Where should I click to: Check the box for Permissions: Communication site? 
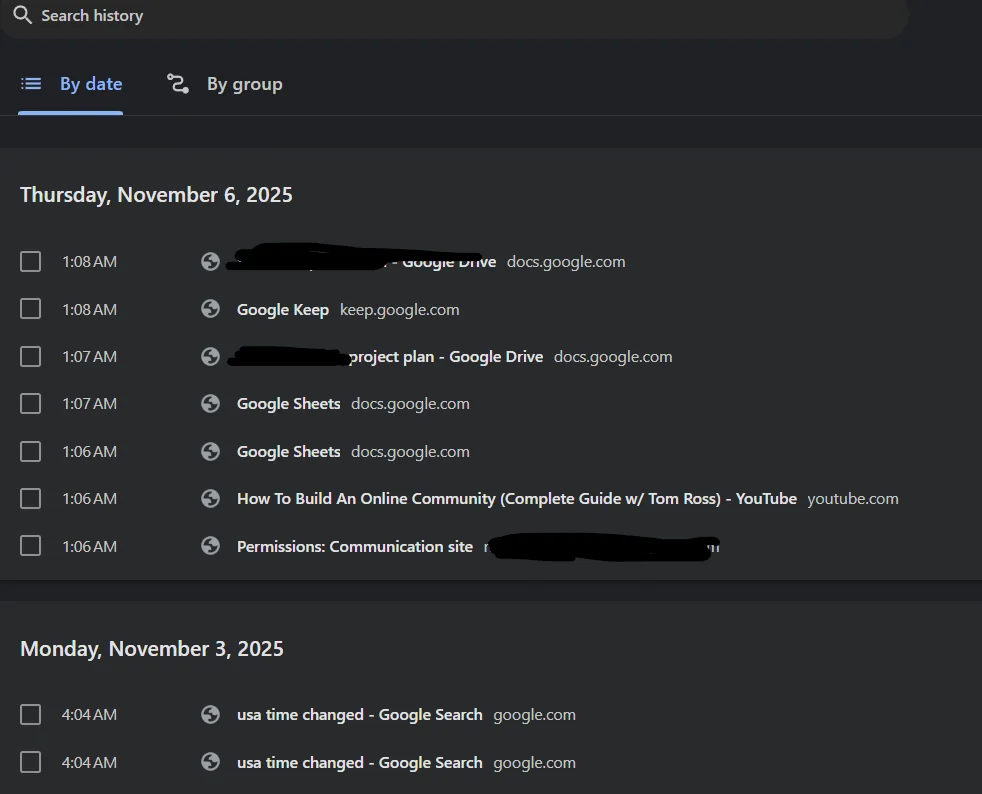(31, 546)
